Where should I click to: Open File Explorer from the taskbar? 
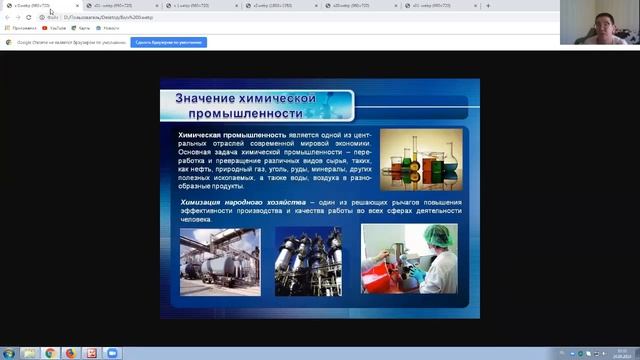pyautogui.click(x=29, y=353)
